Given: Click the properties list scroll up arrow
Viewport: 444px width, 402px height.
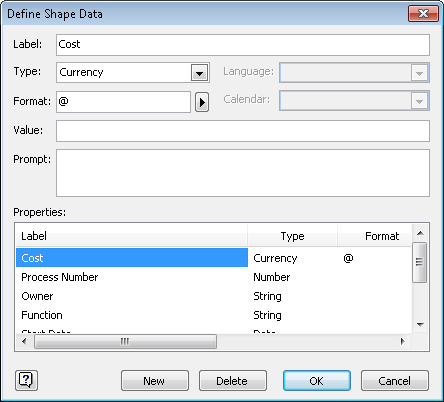Looking at the screenshot, I should coord(420,233).
